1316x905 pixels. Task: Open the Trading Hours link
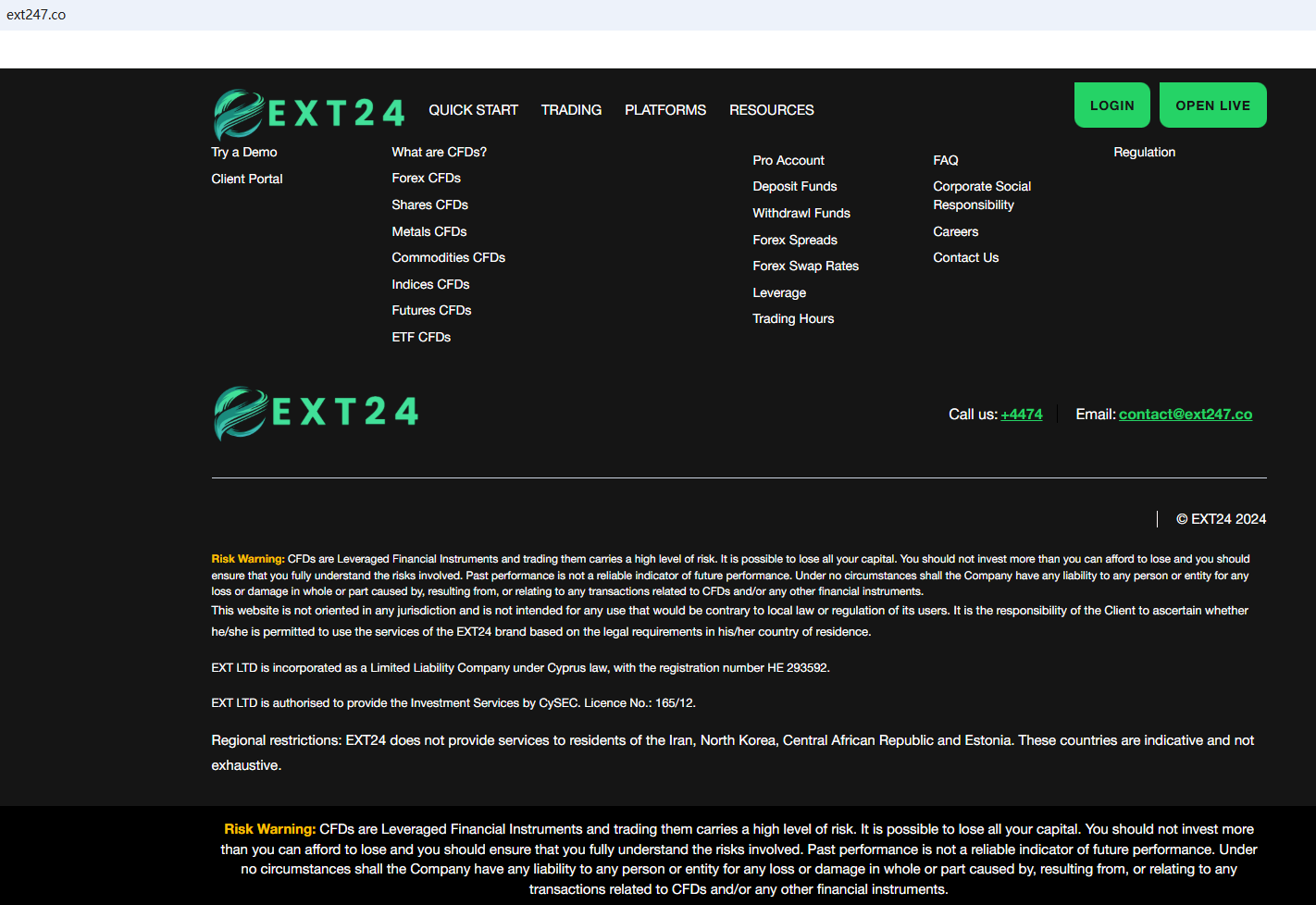tap(793, 318)
